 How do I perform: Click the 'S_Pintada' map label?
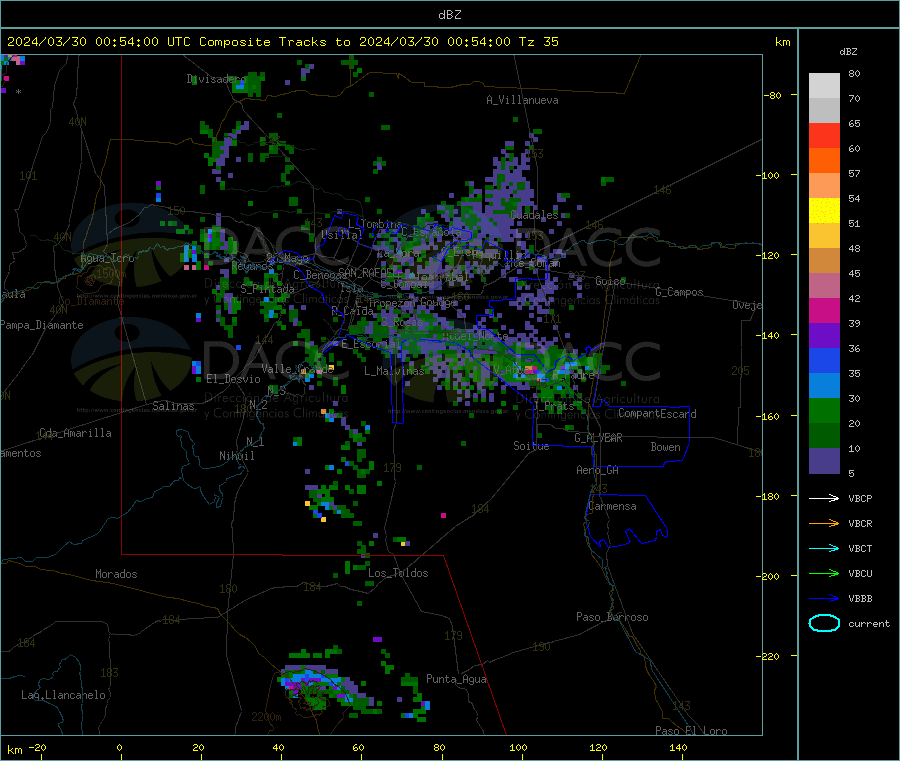click(x=267, y=289)
